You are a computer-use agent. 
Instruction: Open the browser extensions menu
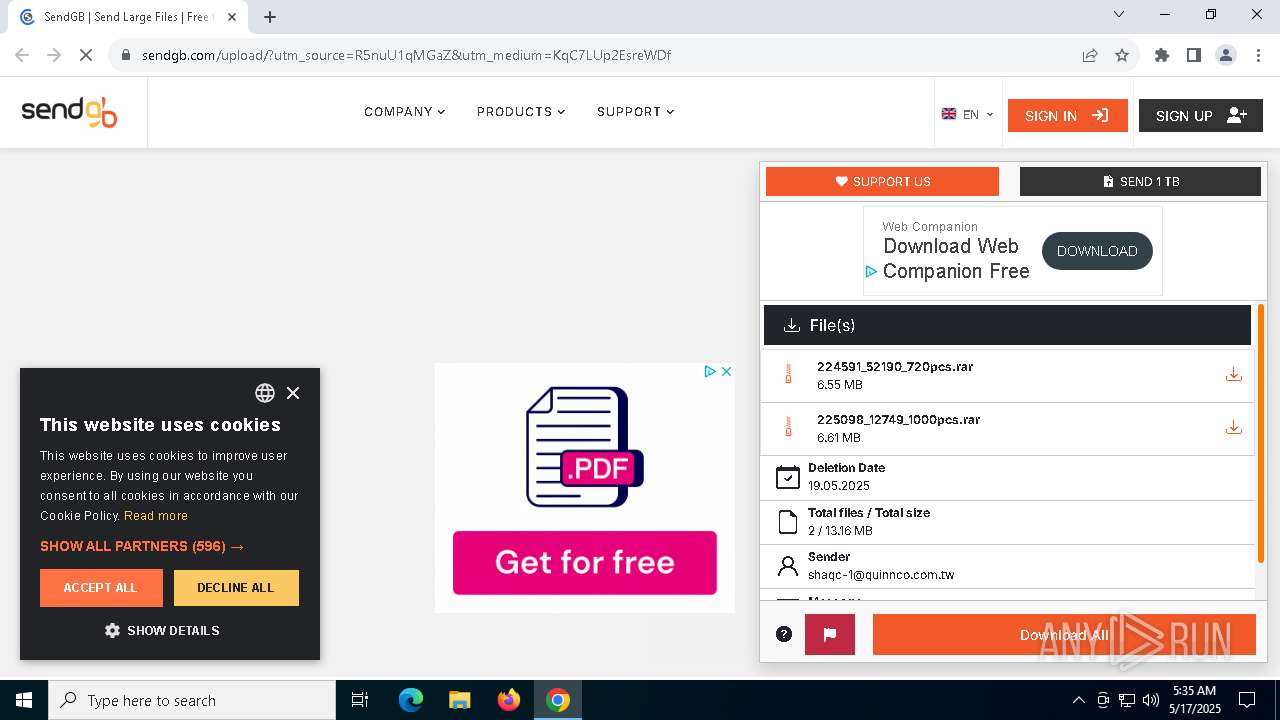click(1162, 55)
